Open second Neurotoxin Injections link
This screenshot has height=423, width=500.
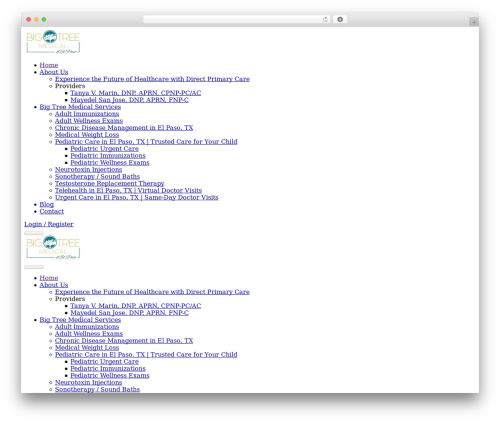pyautogui.click(x=88, y=383)
